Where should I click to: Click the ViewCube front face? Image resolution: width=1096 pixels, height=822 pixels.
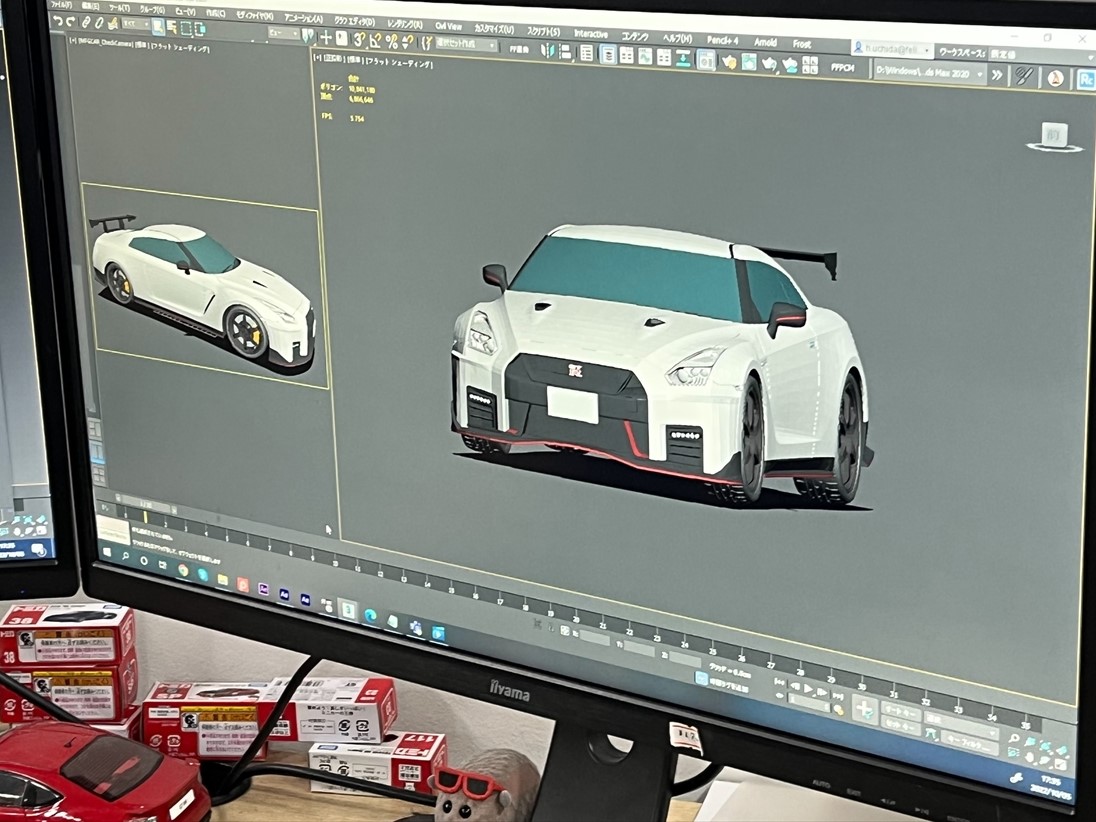tap(1053, 133)
